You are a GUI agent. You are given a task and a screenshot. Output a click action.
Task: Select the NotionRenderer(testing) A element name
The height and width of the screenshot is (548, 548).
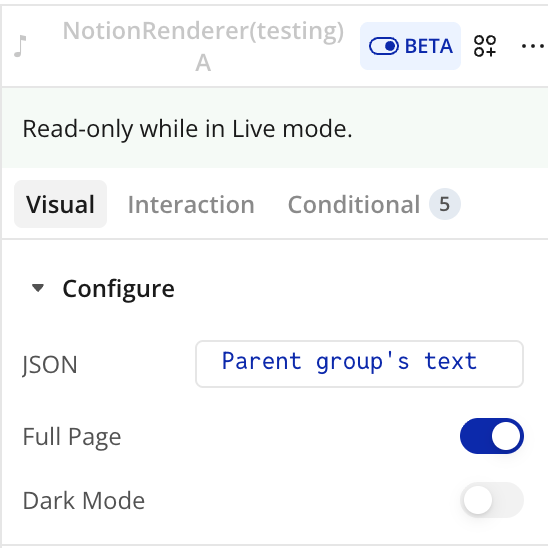(x=203, y=46)
